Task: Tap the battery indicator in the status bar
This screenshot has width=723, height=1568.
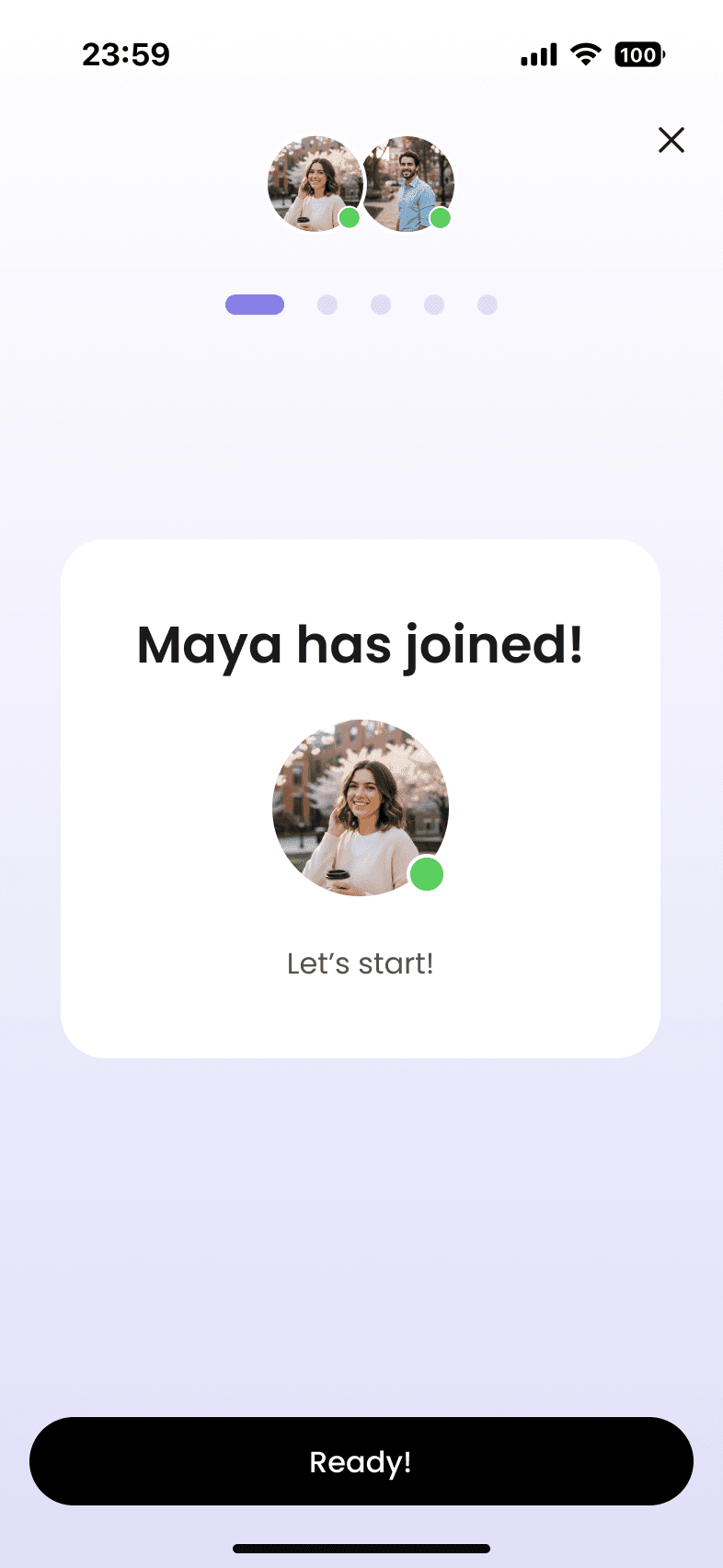Action: point(640,55)
